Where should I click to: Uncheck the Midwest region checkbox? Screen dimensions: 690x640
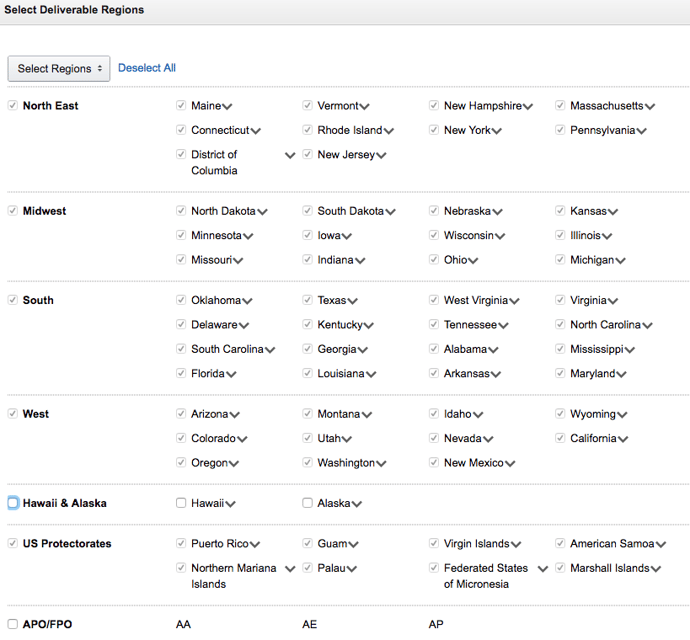coord(13,211)
